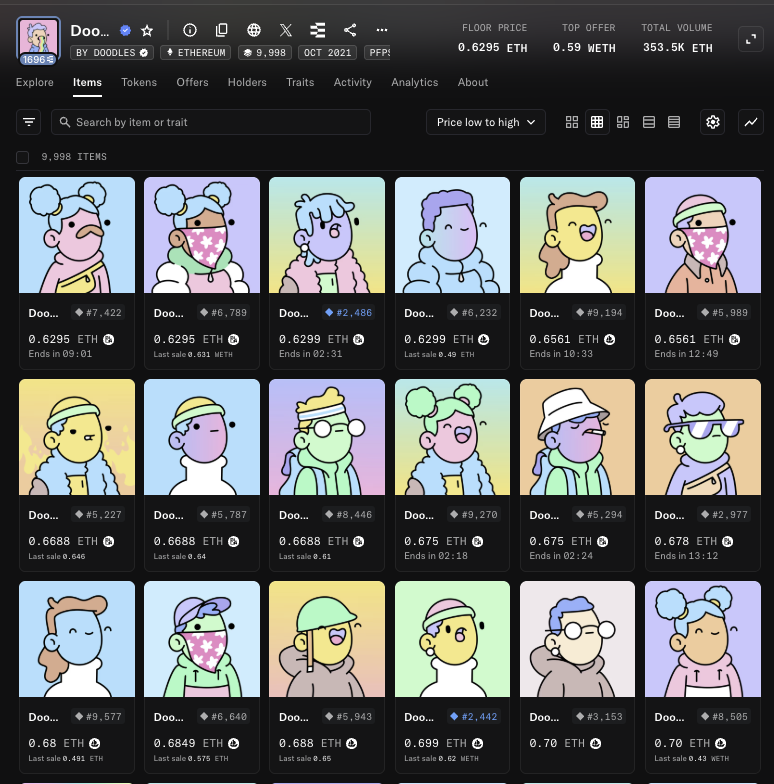
Task: Click "Last sale 0.43 WETH" on #8,505
Action: pos(692,758)
